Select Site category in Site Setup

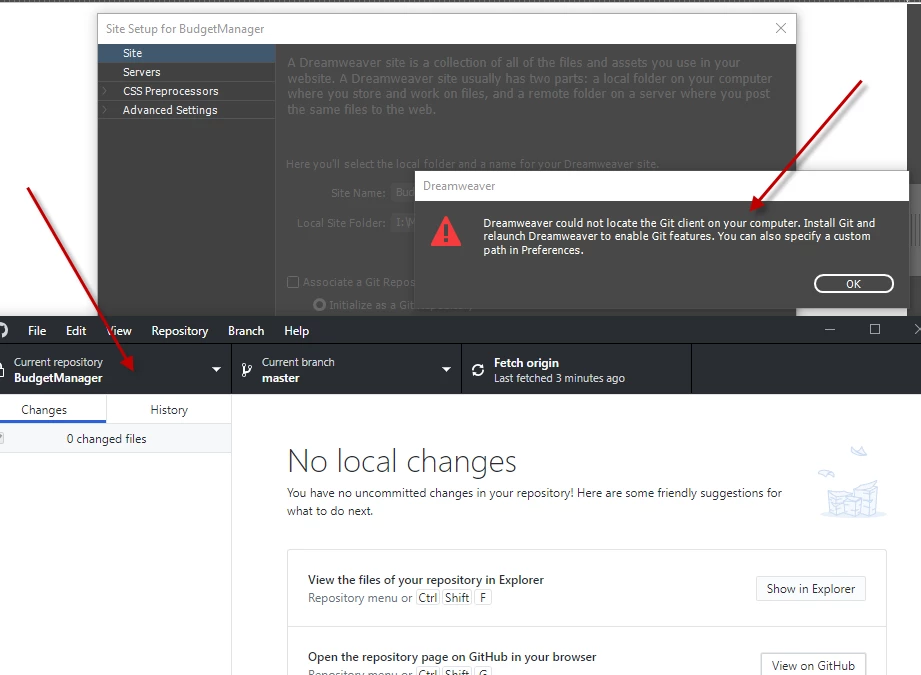click(x=187, y=53)
